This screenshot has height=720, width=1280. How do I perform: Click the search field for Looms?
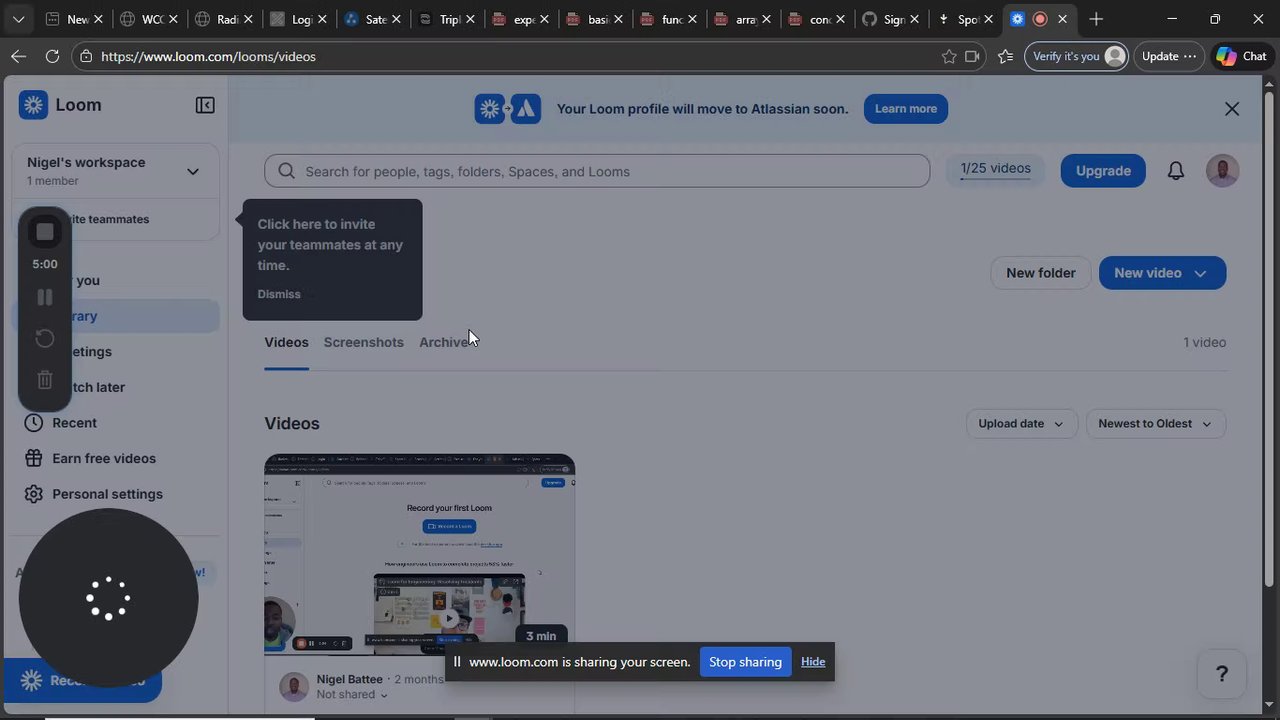click(x=597, y=171)
